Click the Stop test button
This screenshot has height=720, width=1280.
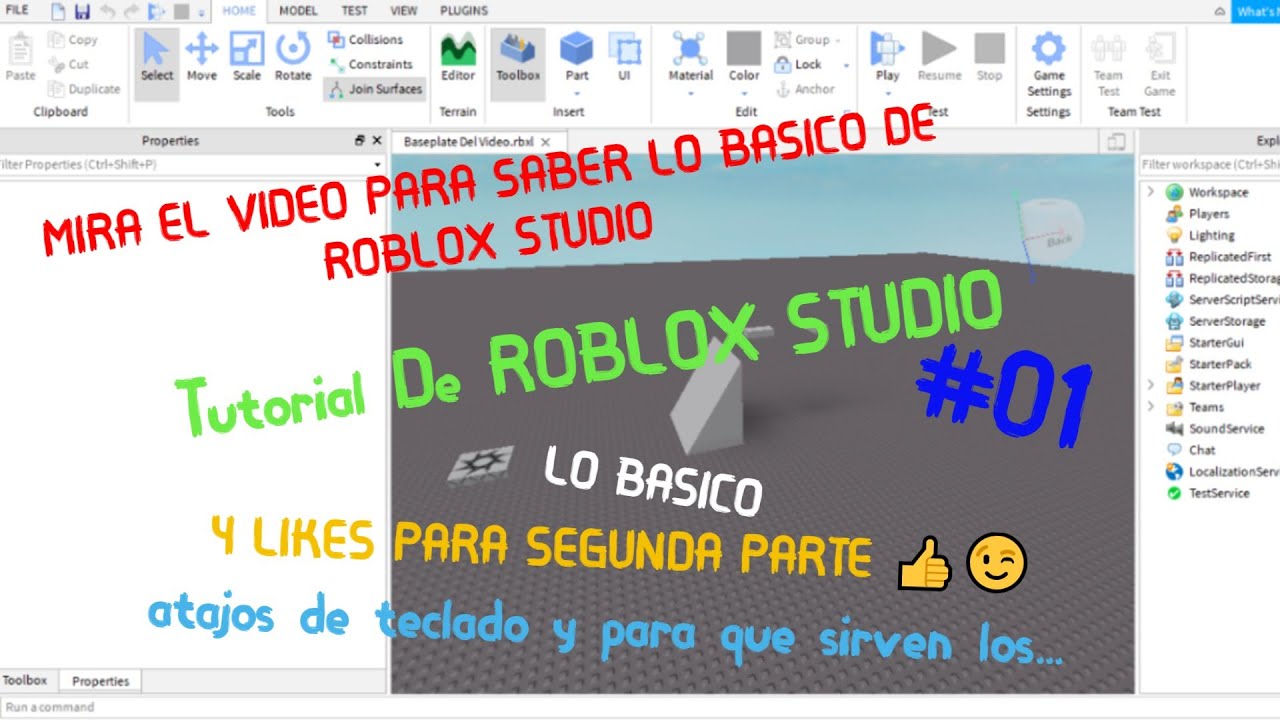(x=989, y=58)
